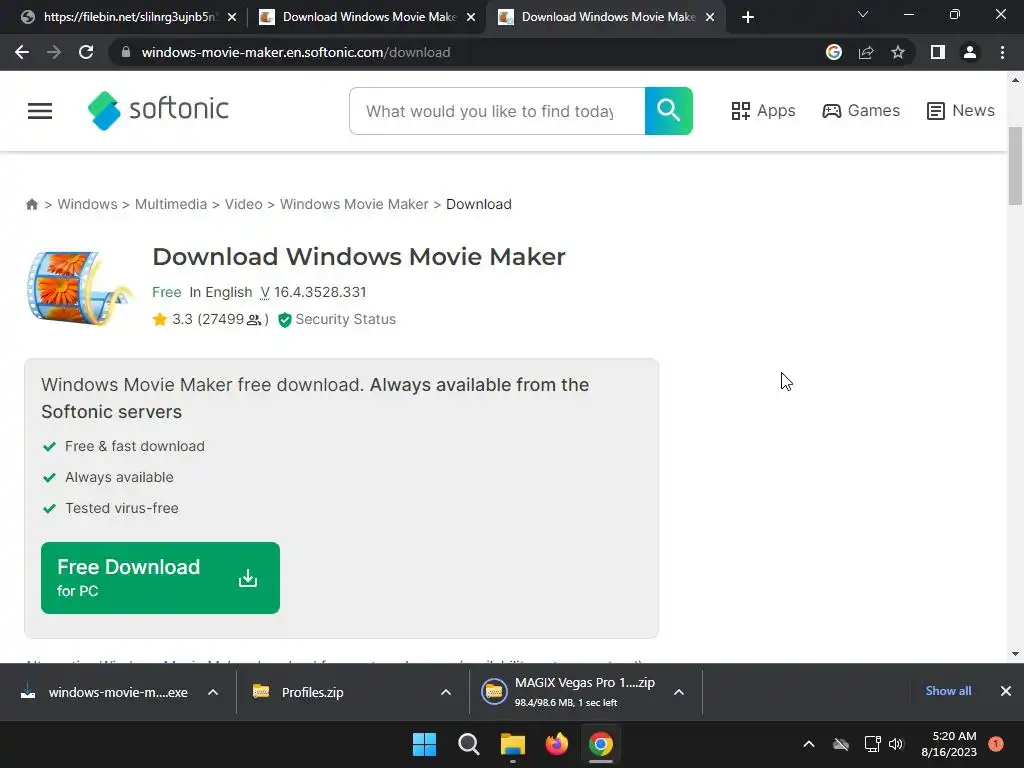1024x768 pixels.
Task: Click the teal search magnifier button
Action: (x=668, y=111)
